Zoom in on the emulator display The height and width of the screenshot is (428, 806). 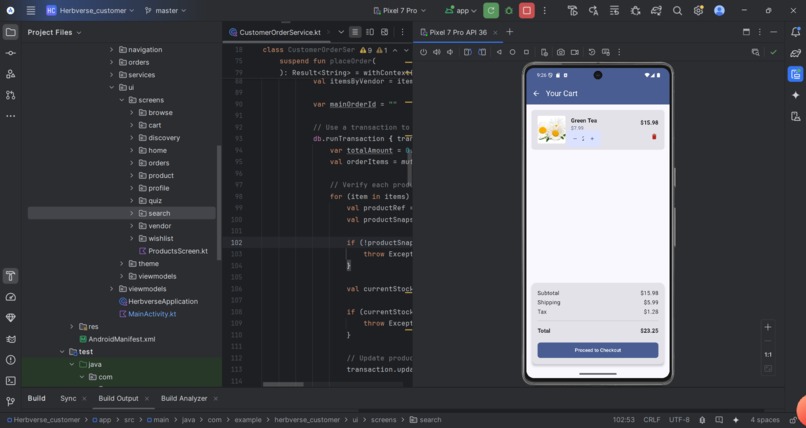768,327
